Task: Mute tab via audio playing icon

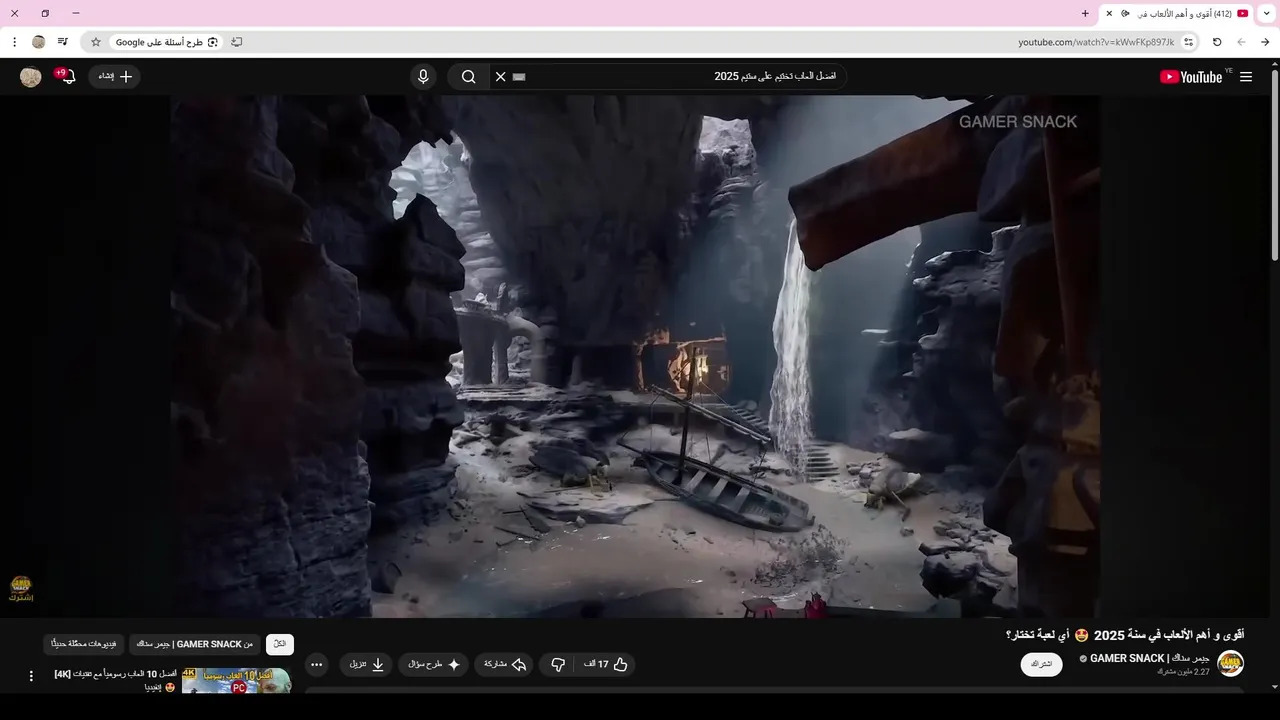Action: [1125, 14]
